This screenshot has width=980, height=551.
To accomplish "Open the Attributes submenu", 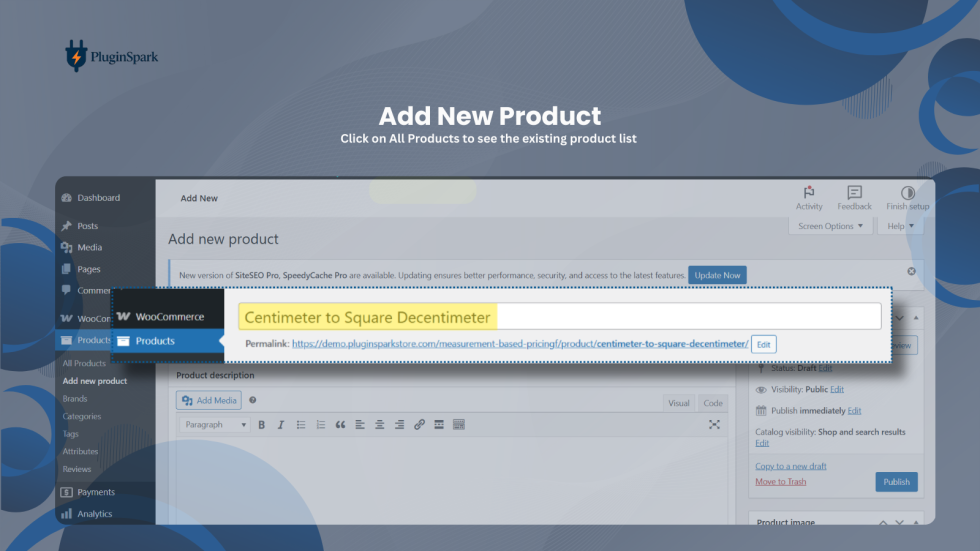I will [x=80, y=451].
